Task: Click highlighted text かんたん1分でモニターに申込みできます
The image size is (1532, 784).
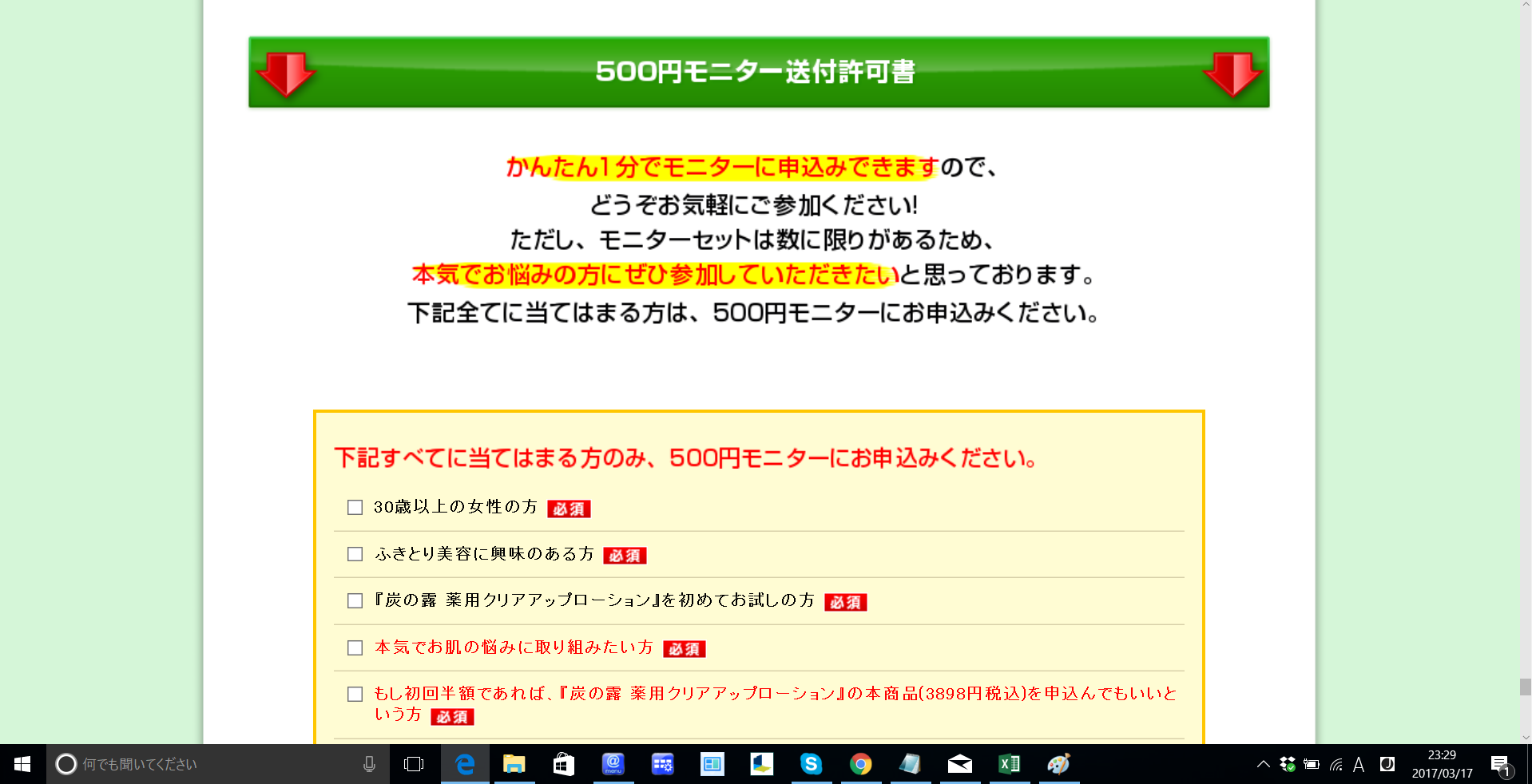Action: 722,167
